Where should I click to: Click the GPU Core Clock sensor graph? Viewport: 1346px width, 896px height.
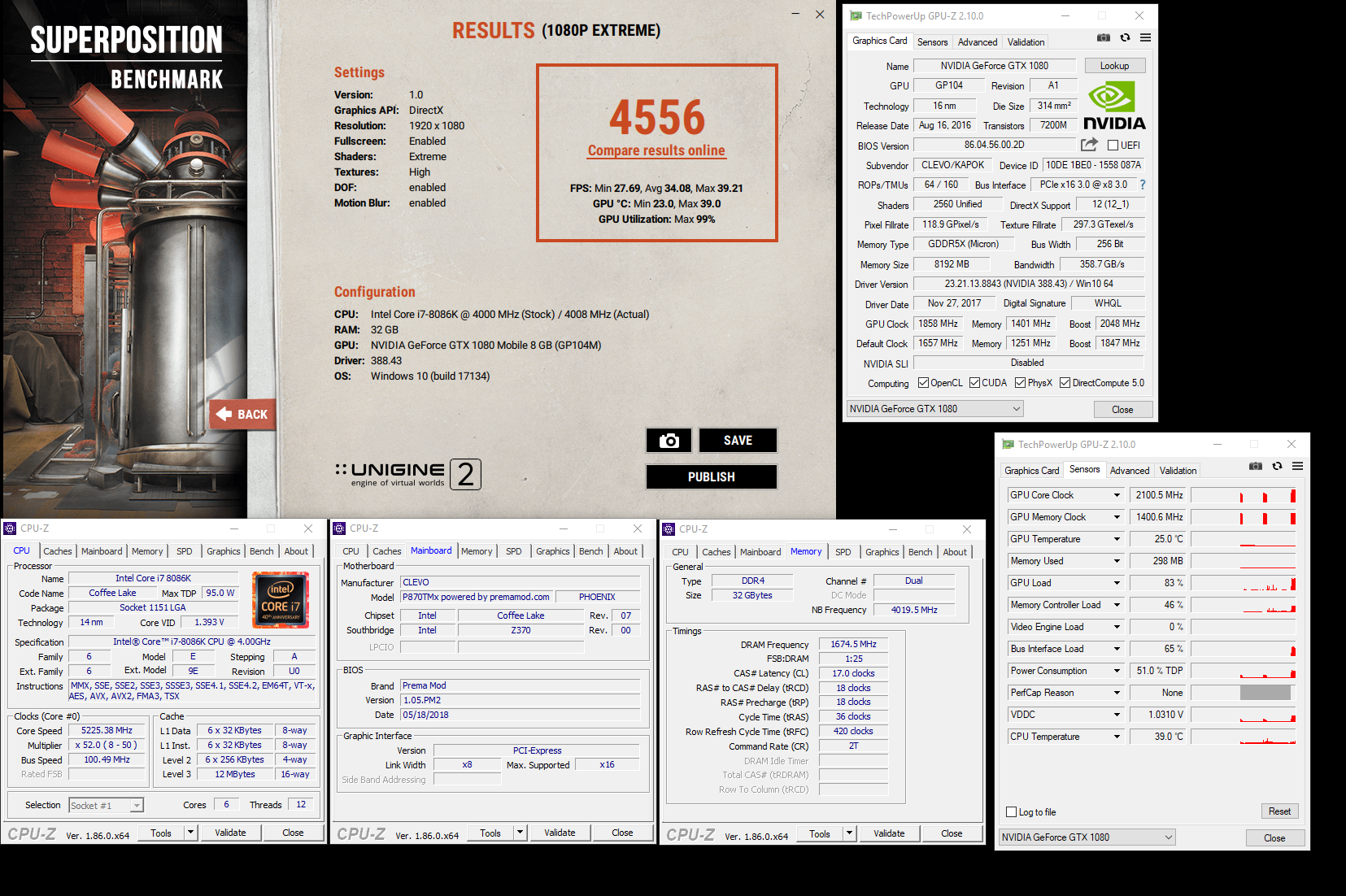1243,495
